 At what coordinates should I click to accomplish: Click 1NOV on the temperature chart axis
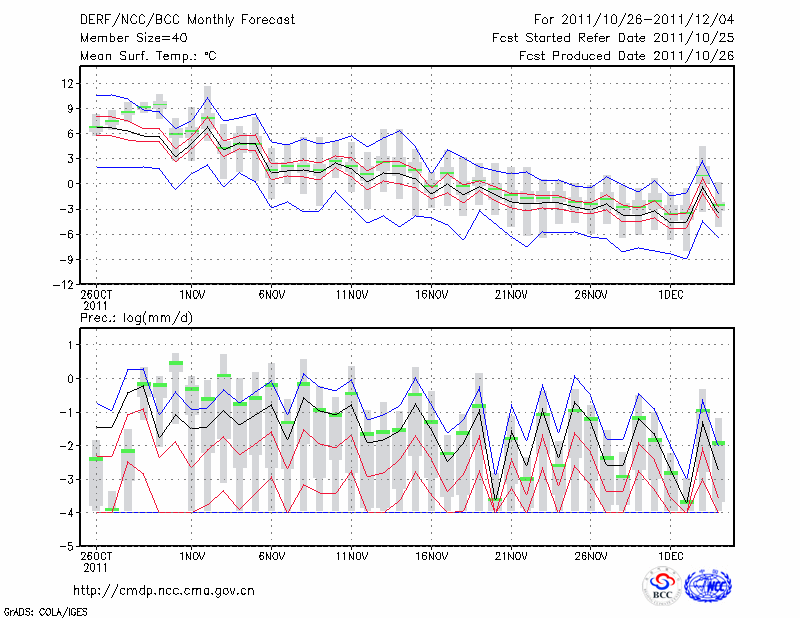pos(192,295)
